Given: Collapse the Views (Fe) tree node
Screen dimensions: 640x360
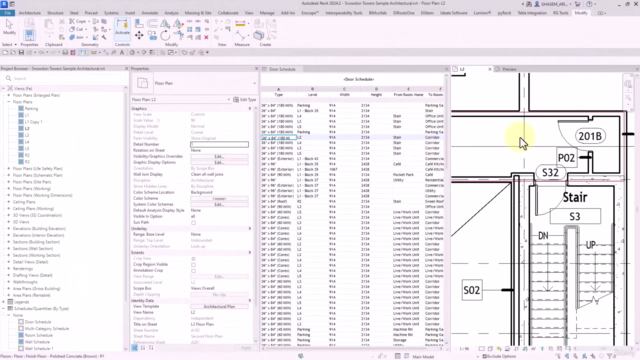Looking at the screenshot, I should [4, 89].
